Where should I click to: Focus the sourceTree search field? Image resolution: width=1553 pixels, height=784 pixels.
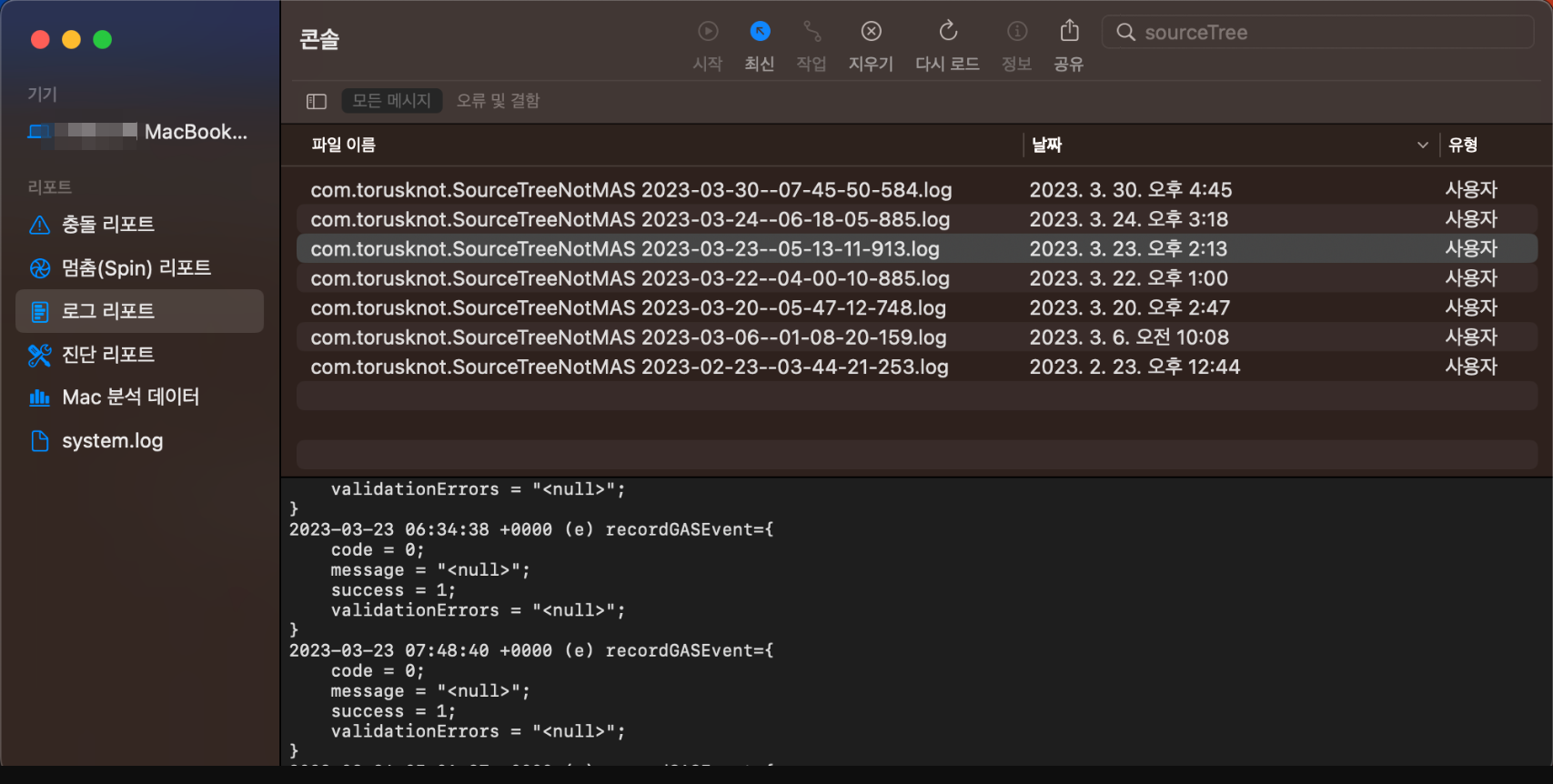pos(1317,33)
